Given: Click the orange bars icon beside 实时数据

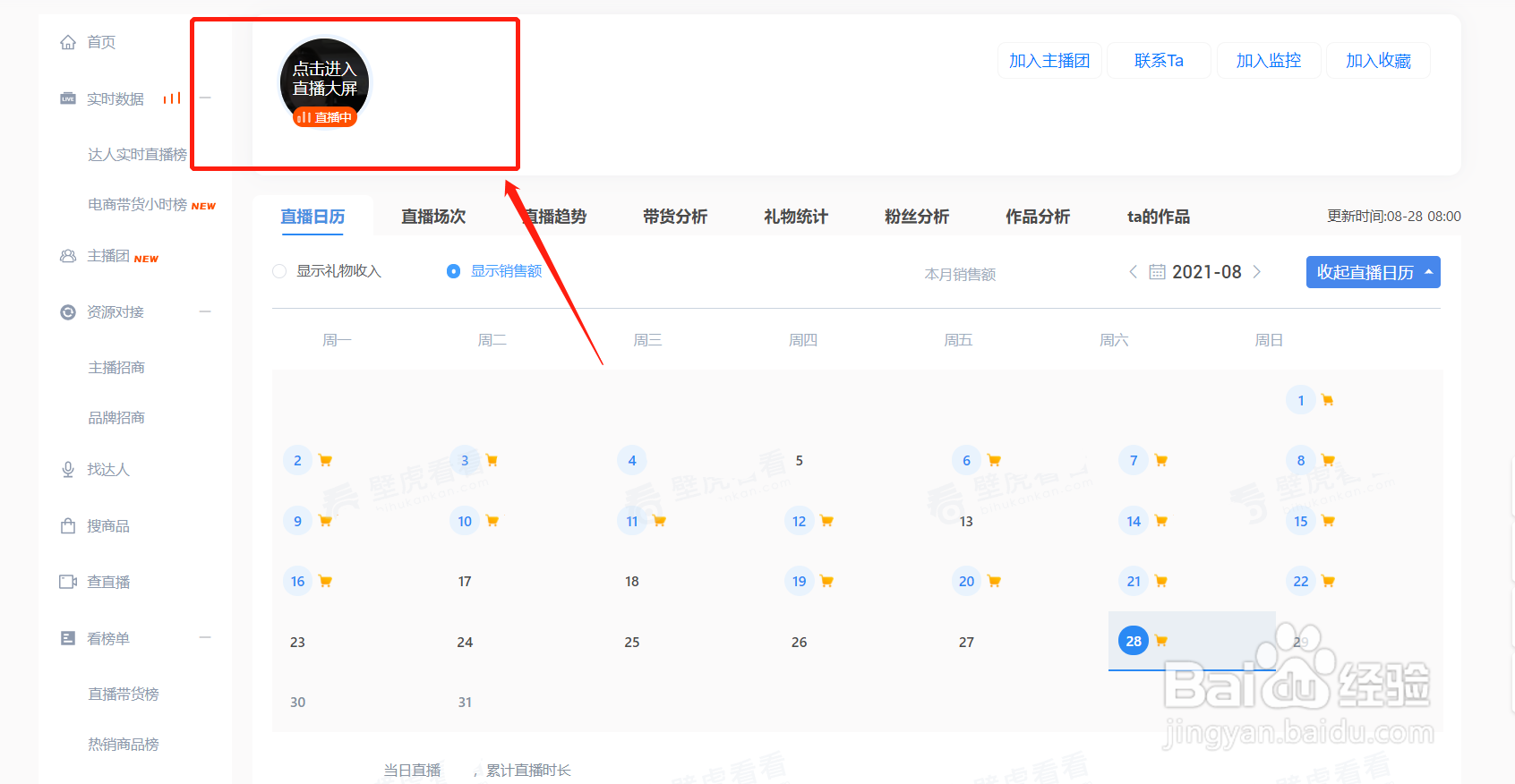Looking at the screenshot, I should click(172, 98).
